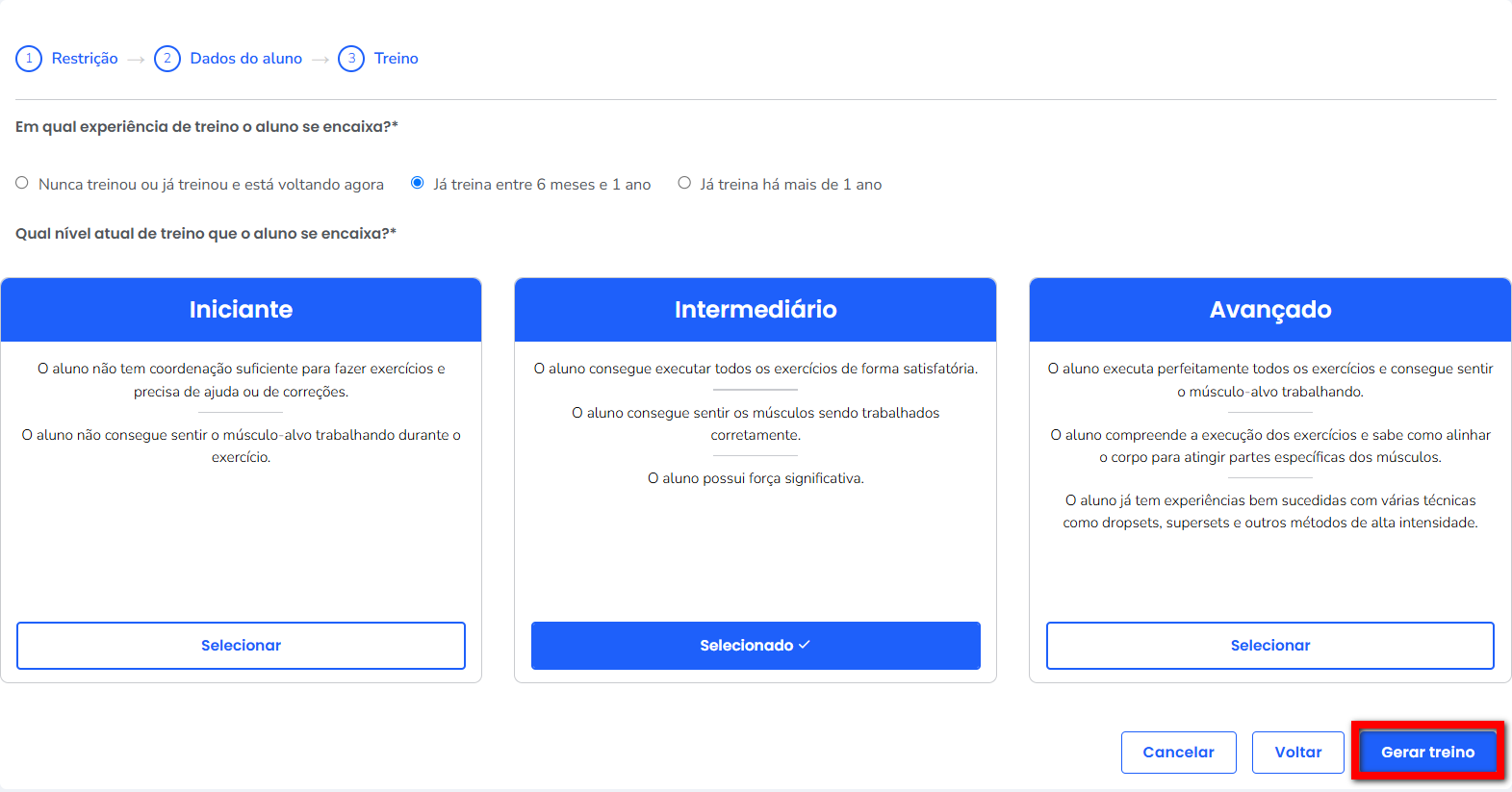Screen dimensions: 1512x792
Task: Select 'Nunca treinou ou já treinou' radio option
Action: tap(22, 183)
